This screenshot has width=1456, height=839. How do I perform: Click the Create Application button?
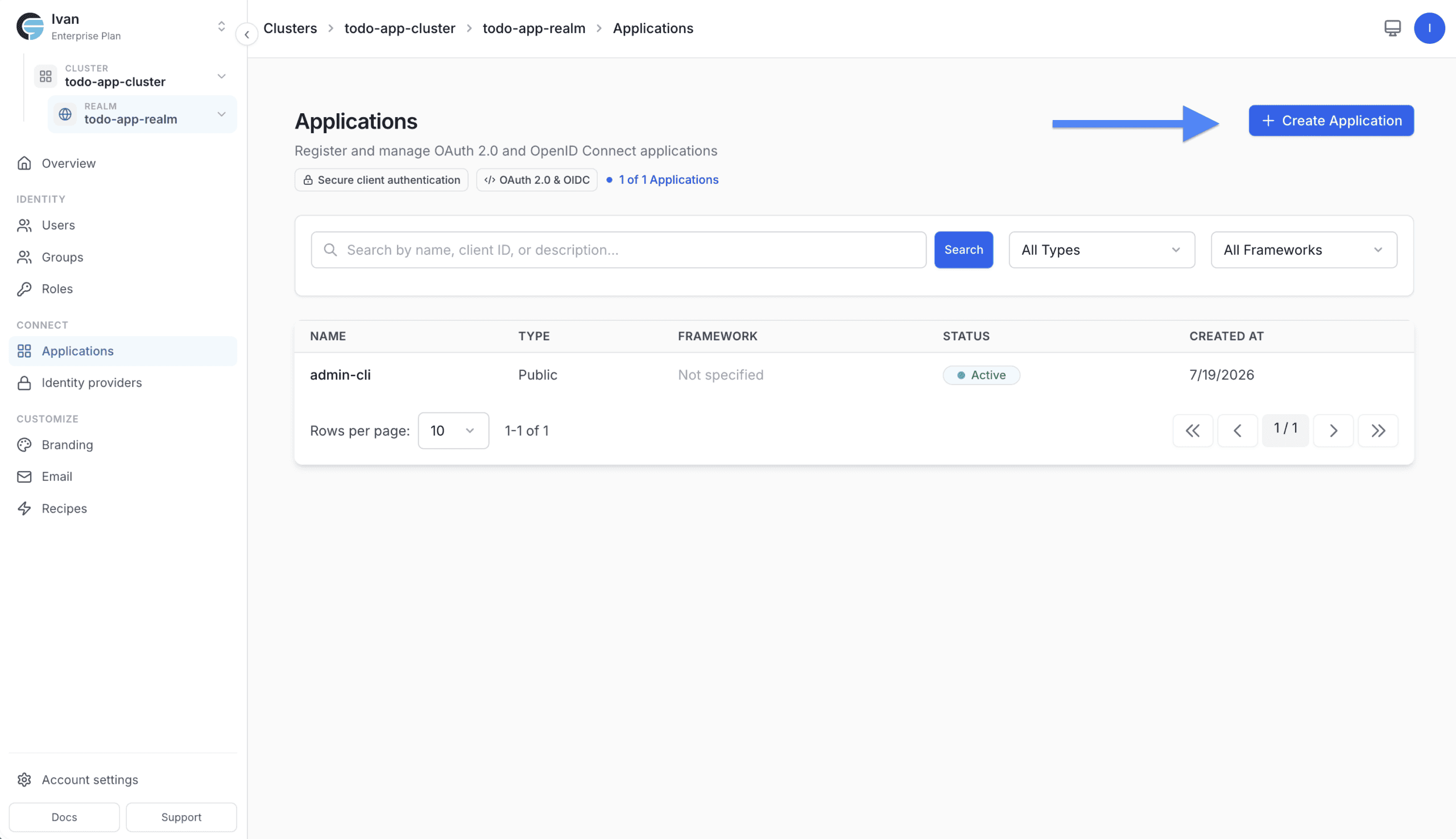point(1331,121)
